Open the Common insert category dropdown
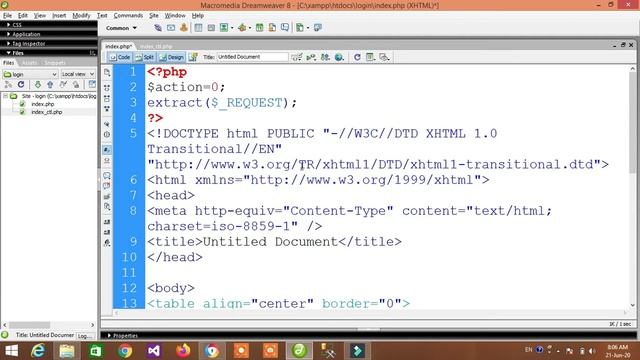 point(121,28)
